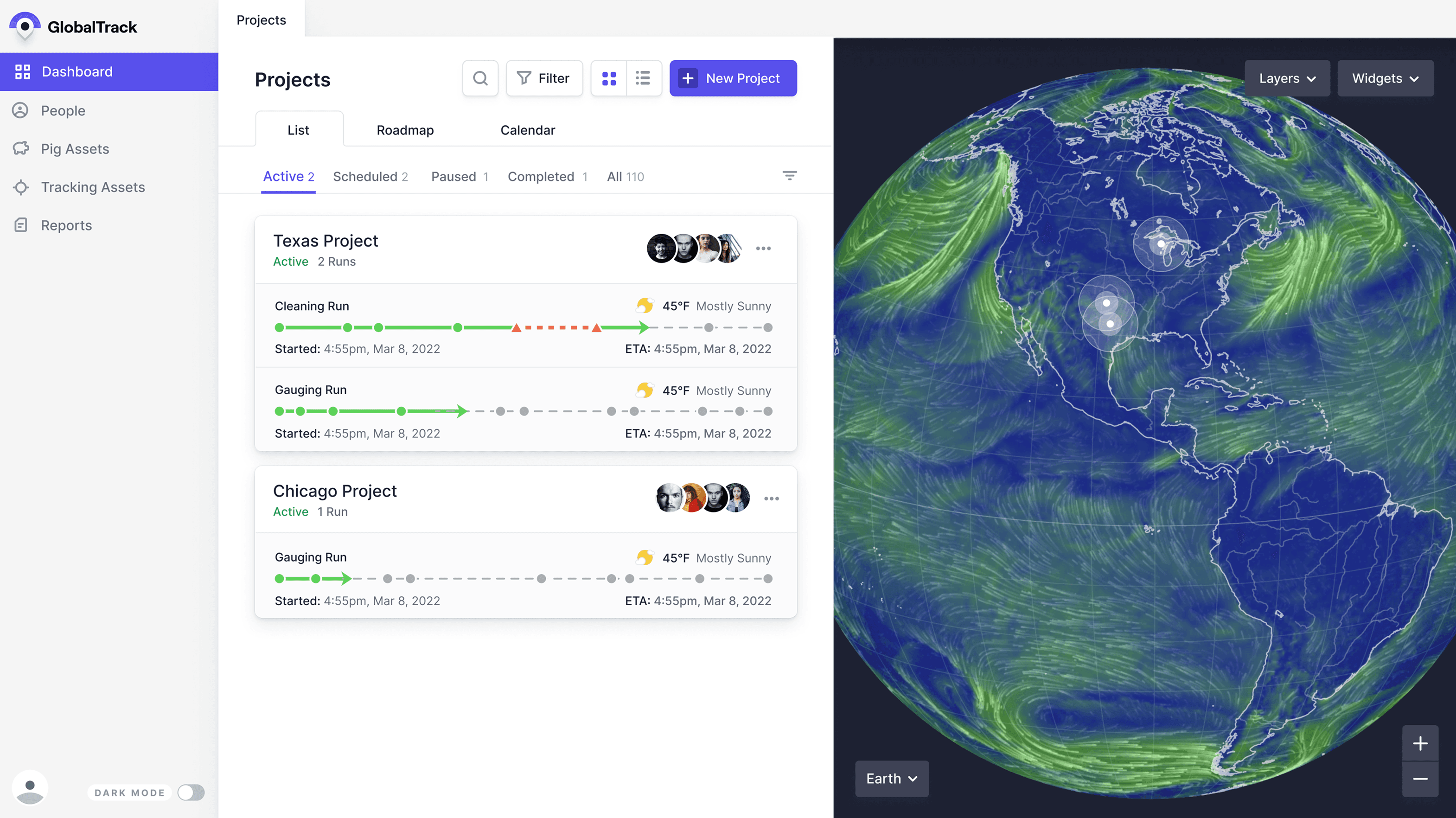
Task: Open Chicago Project three-dot menu
Action: pyautogui.click(x=771, y=498)
